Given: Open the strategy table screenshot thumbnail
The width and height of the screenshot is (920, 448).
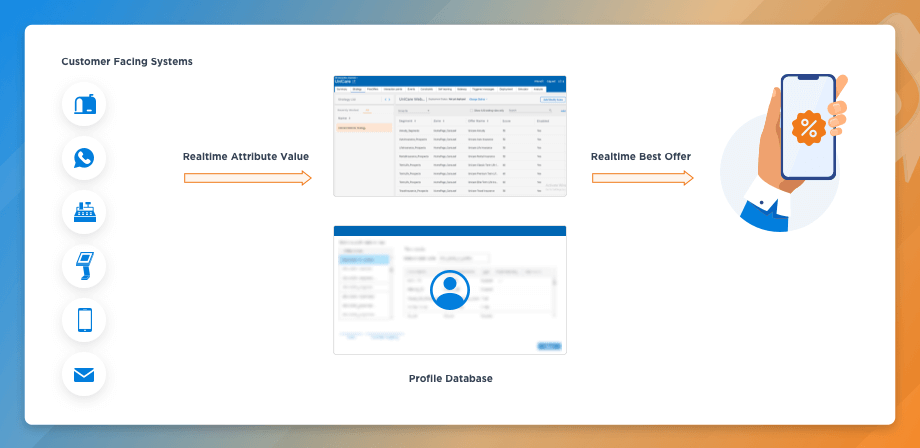Looking at the screenshot, I should coord(450,136).
